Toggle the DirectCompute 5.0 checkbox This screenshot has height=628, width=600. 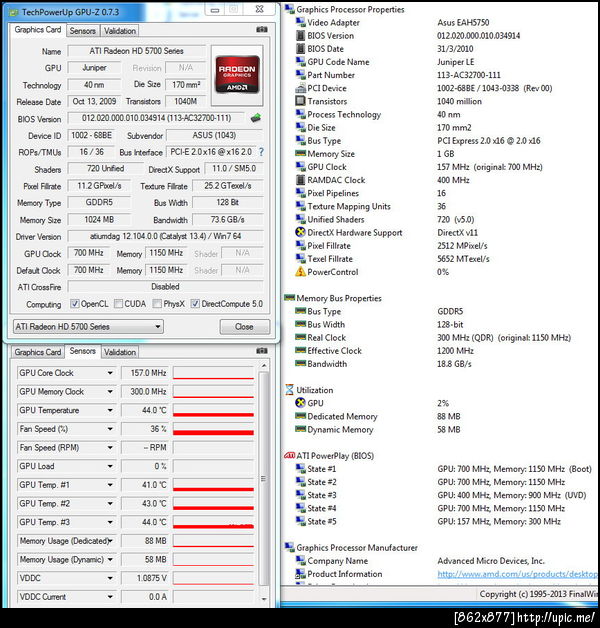195,304
